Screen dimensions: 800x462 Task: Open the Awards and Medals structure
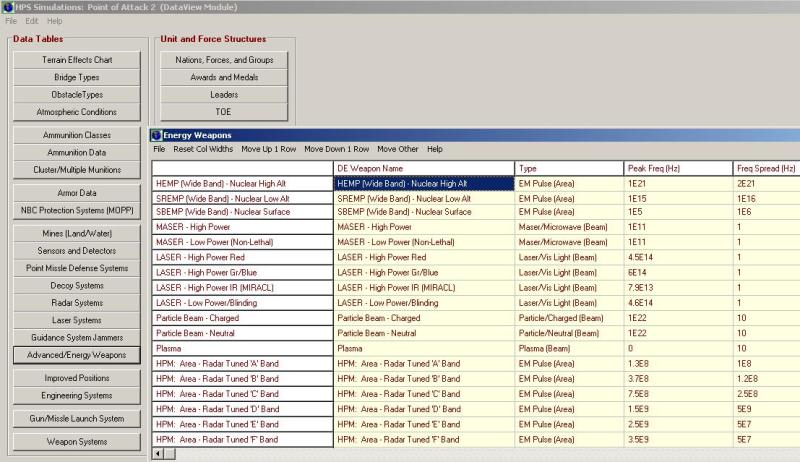[224, 77]
